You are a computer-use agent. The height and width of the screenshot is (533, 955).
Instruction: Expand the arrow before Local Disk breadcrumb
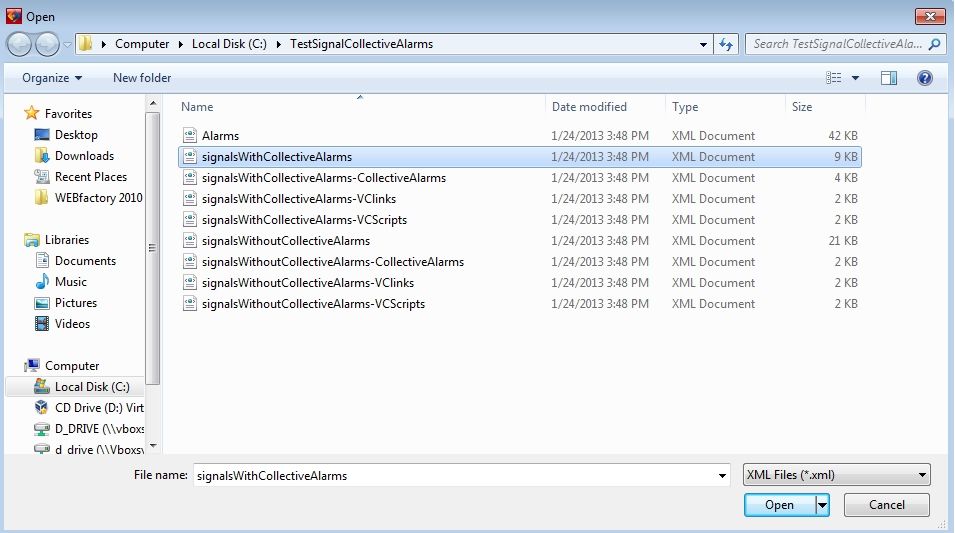pos(180,44)
